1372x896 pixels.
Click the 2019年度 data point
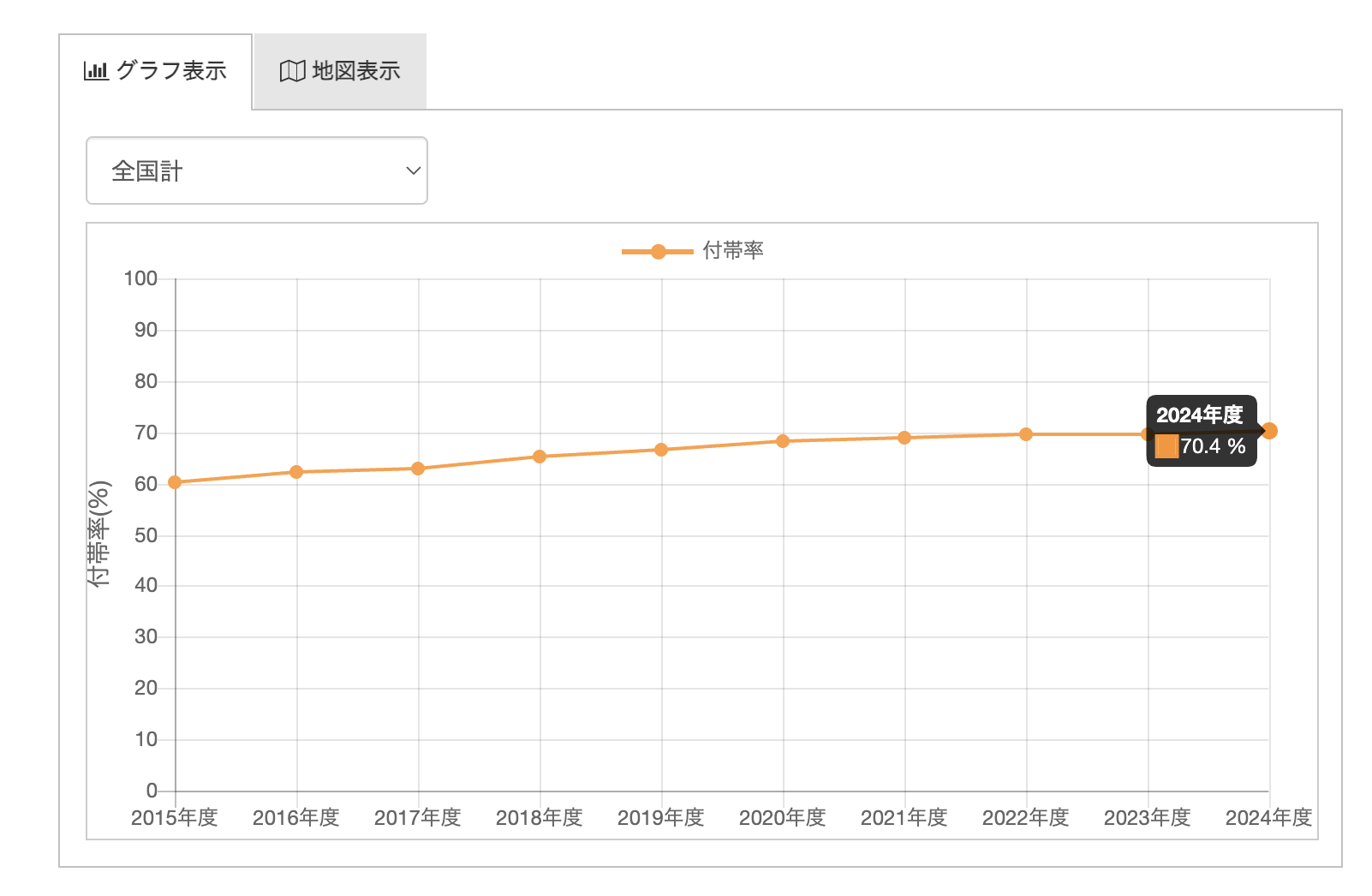[661, 450]
